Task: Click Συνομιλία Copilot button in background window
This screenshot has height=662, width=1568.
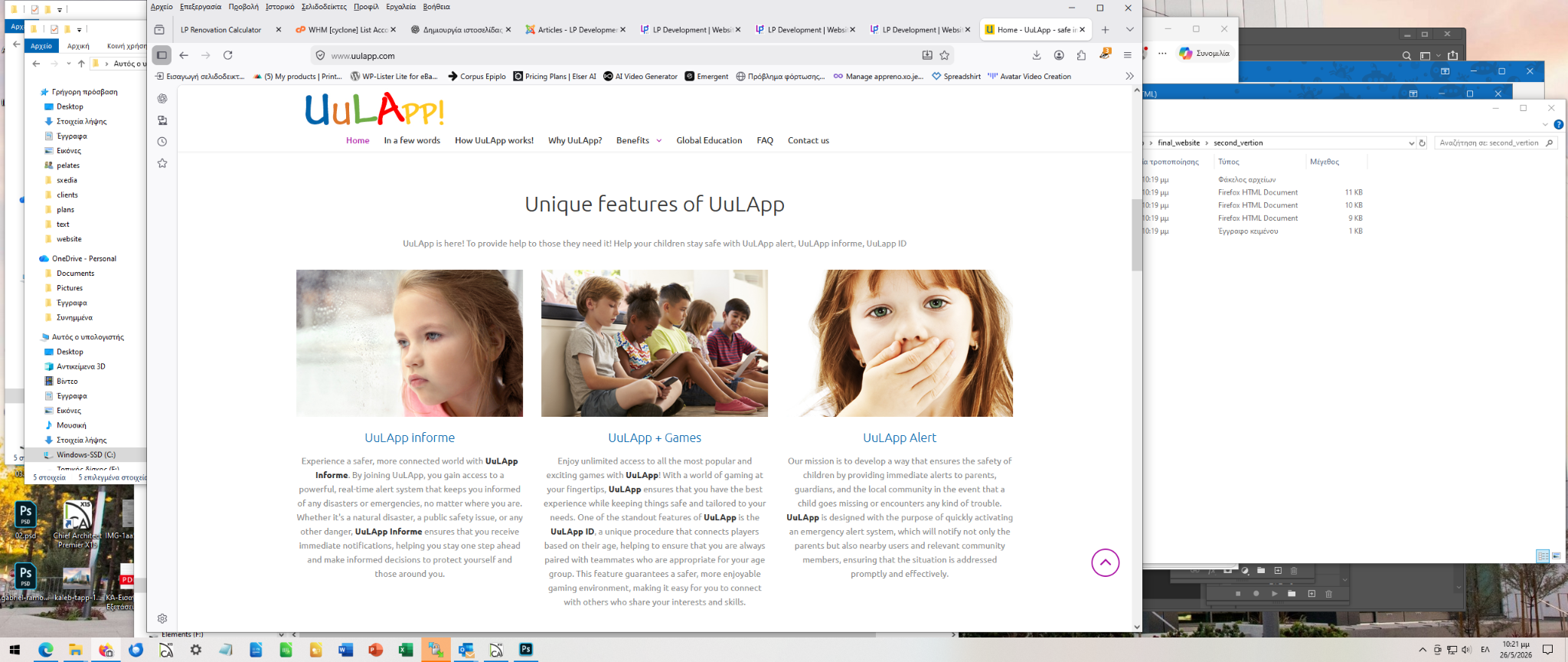Action: click(1204, 53)
